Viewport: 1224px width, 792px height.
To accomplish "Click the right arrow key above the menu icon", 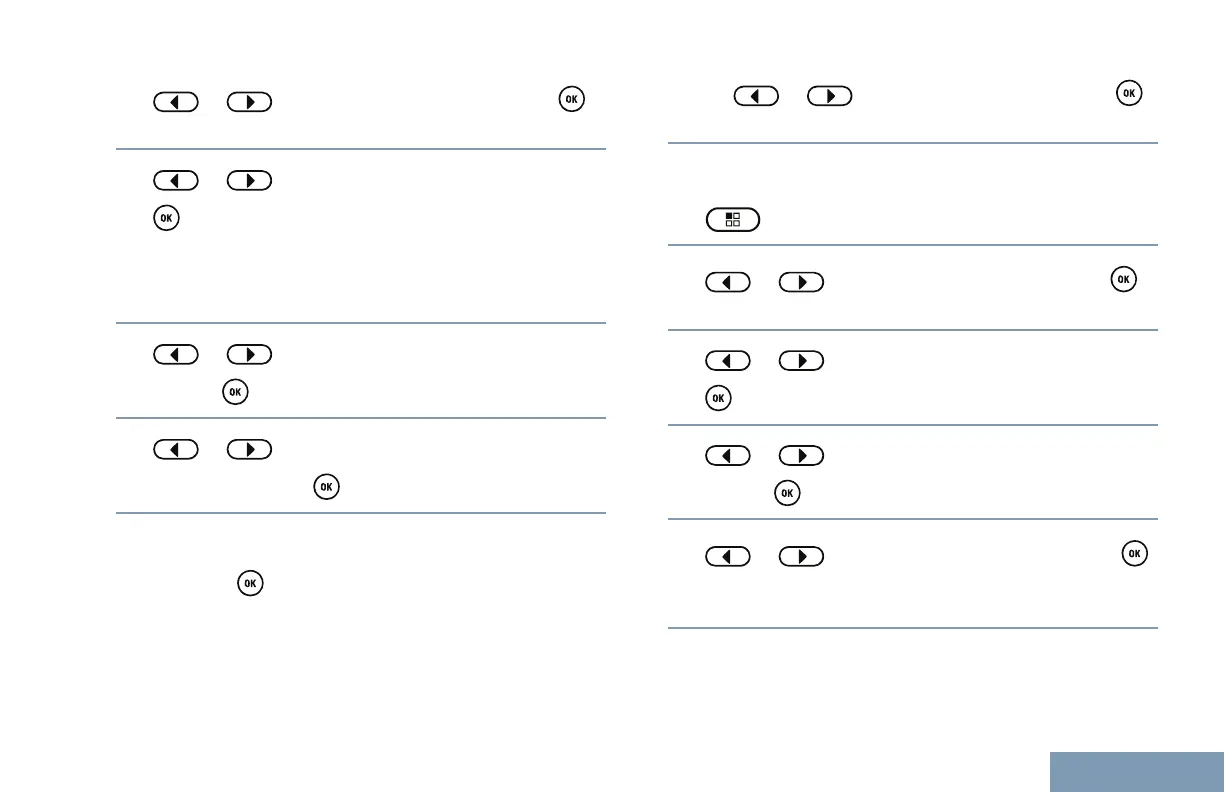I will click(829, 95).
